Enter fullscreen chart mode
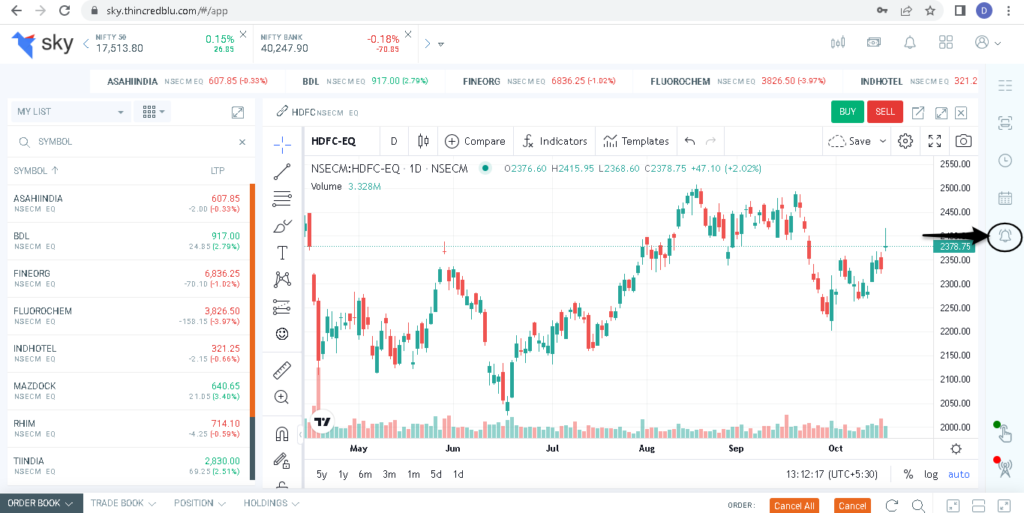1024x513 pixels. pyautogui.click(x=935, y=141)
